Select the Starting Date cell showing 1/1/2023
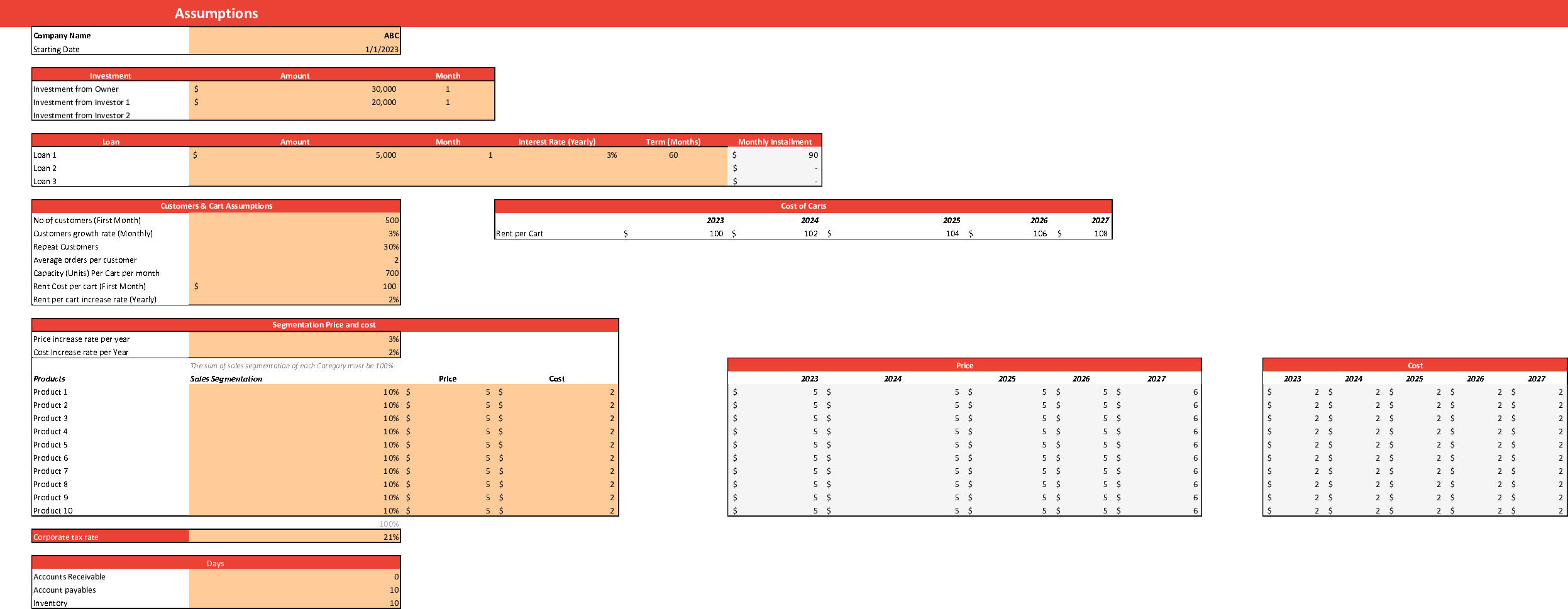 tap(294, 48)
